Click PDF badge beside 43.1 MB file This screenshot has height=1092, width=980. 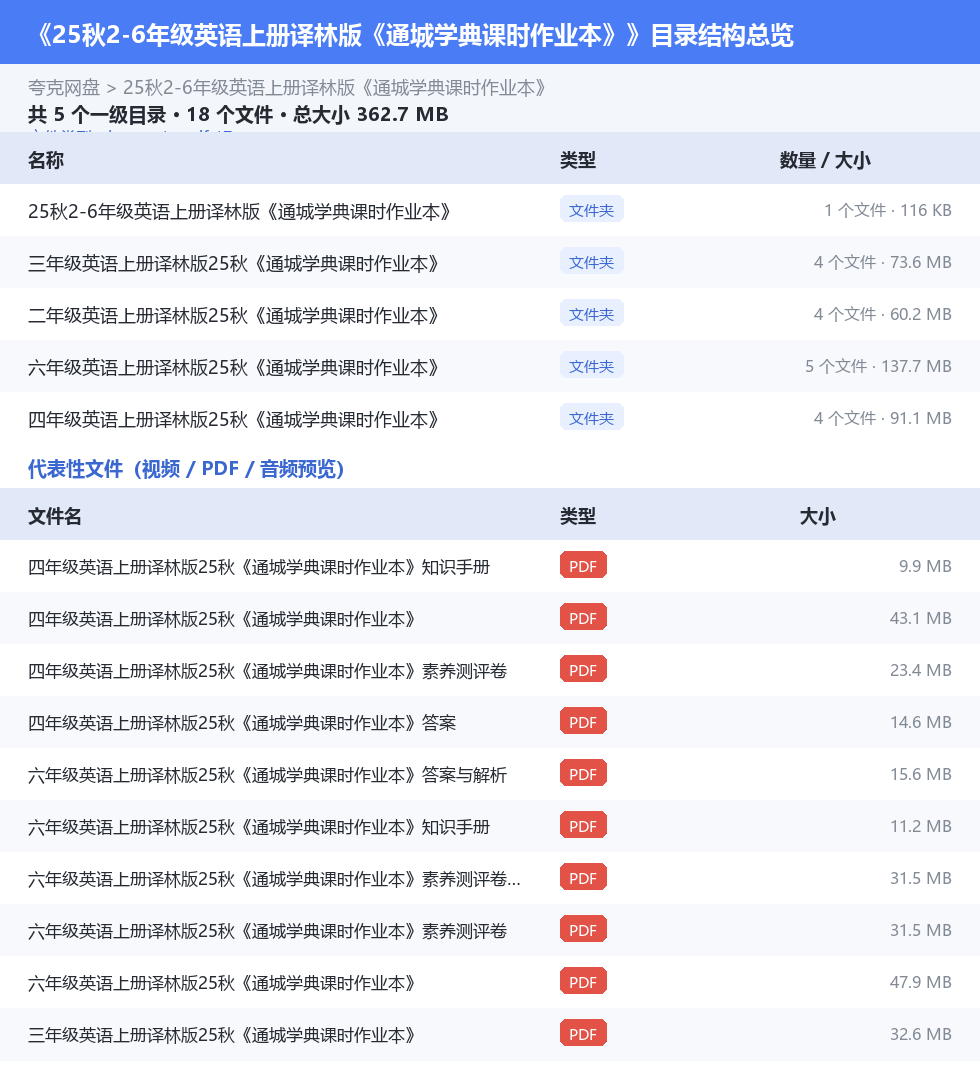pyautogui.click(x=583, y=617)
